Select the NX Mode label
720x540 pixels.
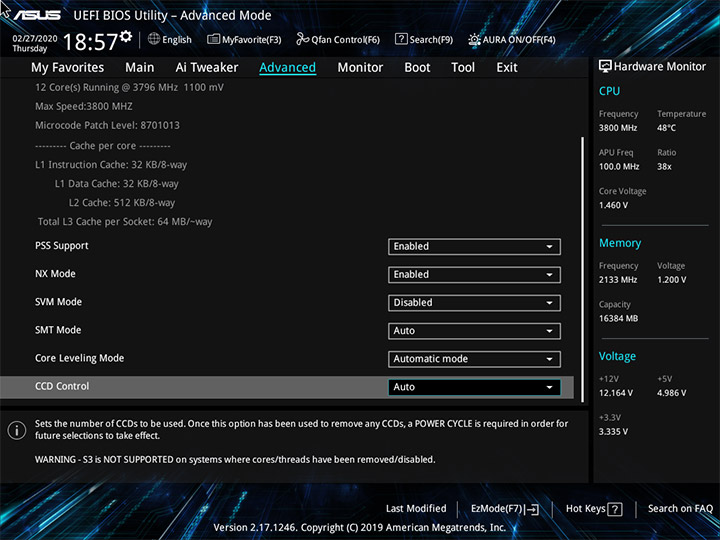coord(55,274)
